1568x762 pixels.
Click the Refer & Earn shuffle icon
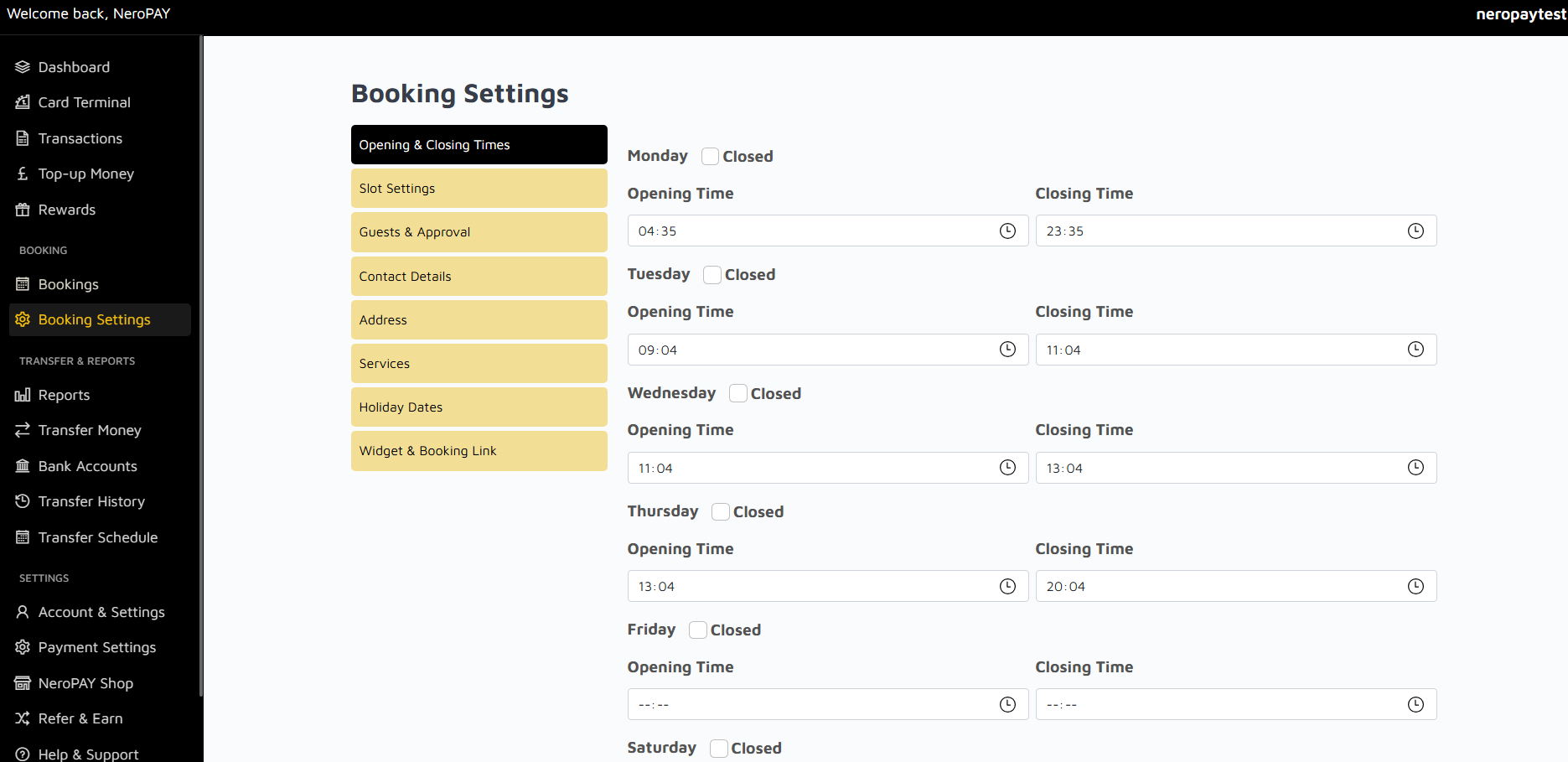23,718
